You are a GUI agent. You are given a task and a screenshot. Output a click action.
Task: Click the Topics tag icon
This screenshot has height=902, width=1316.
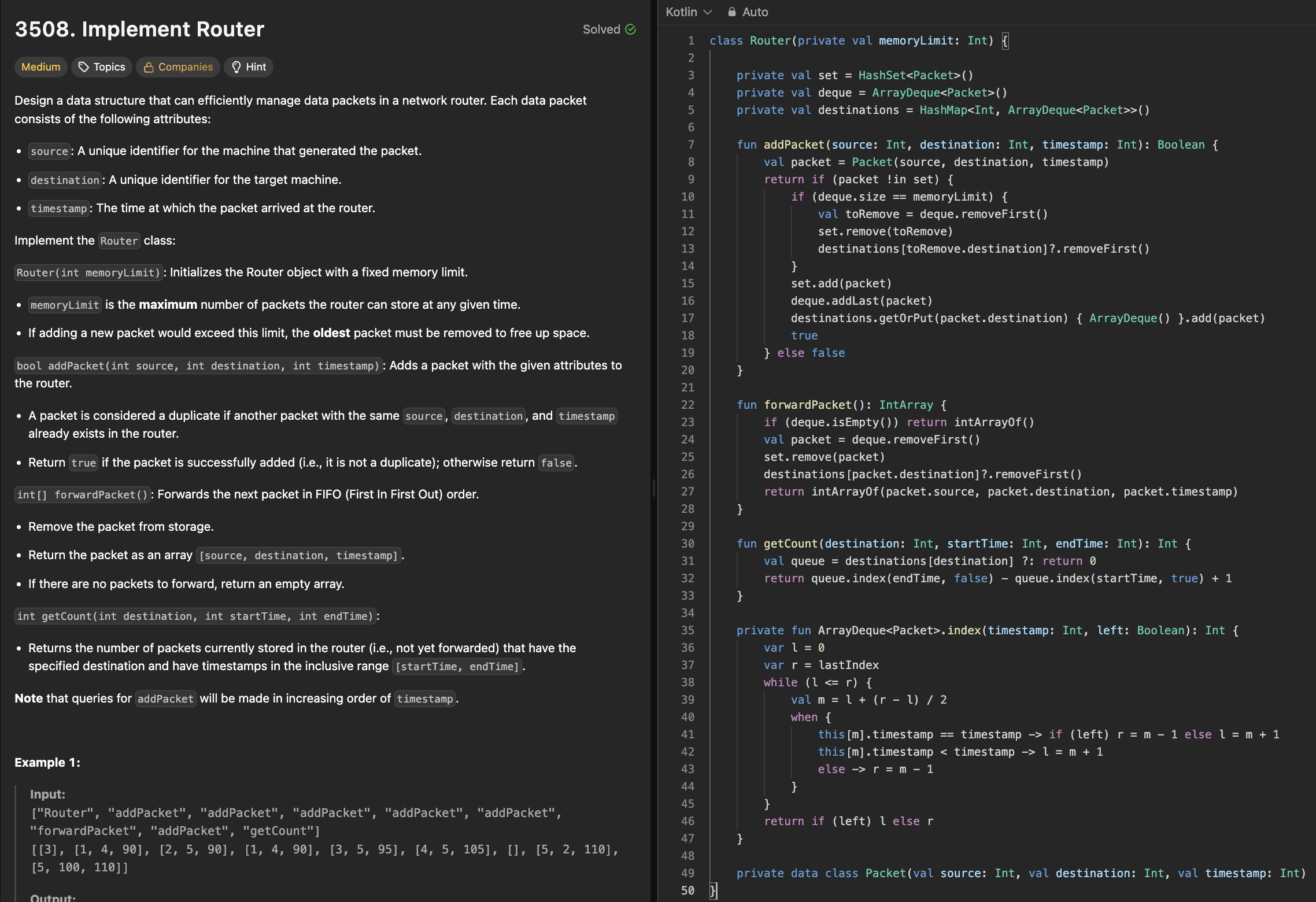coord(84,67)
